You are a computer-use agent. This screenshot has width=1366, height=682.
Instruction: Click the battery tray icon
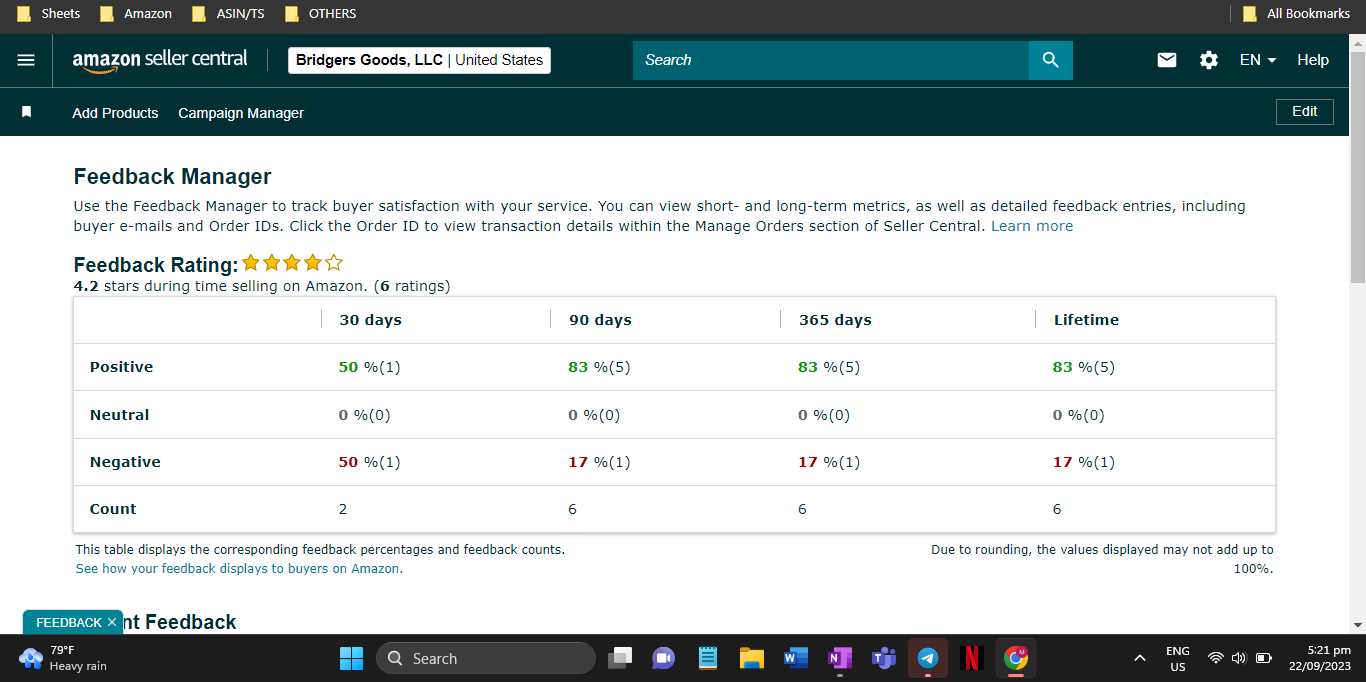(1263, 658)
